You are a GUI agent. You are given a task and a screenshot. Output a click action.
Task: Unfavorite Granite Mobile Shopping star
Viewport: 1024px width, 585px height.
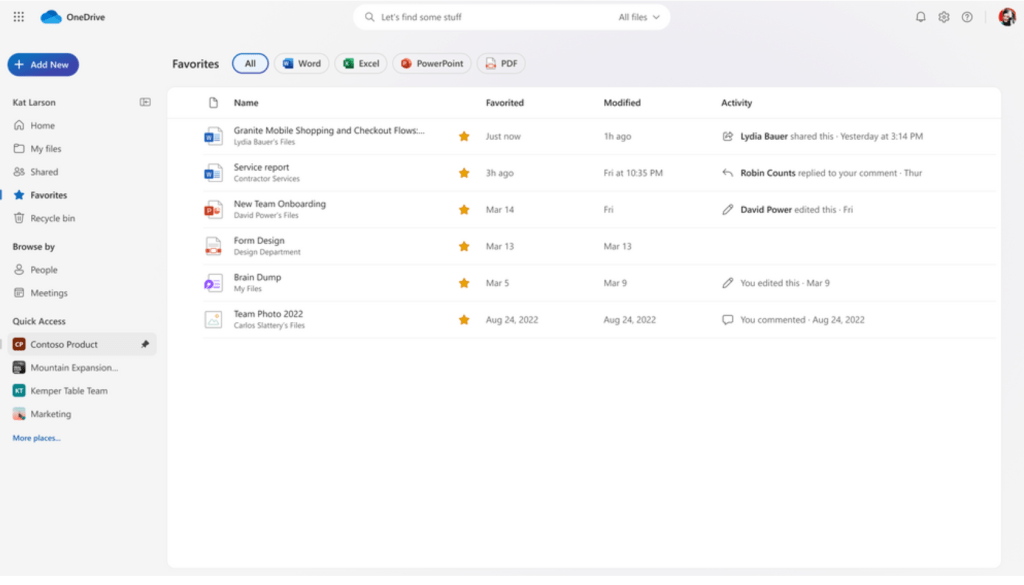coord(464,136)
